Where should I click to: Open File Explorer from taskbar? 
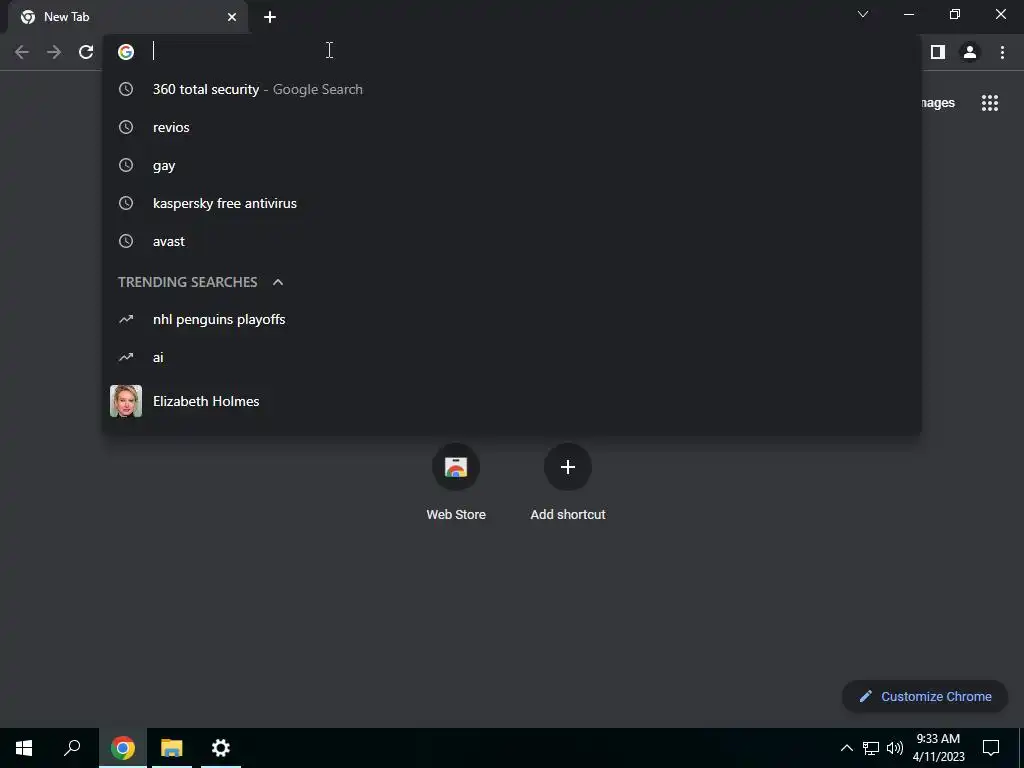(x=172, y=748)
